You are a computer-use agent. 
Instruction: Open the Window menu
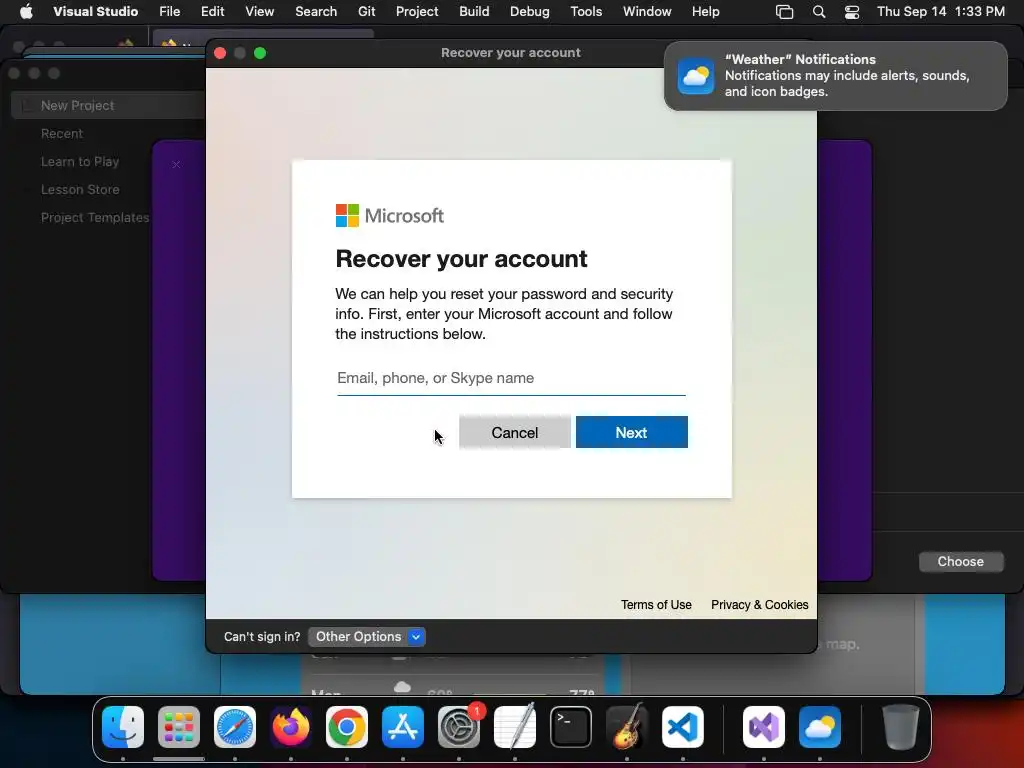[x=647, y=11]
